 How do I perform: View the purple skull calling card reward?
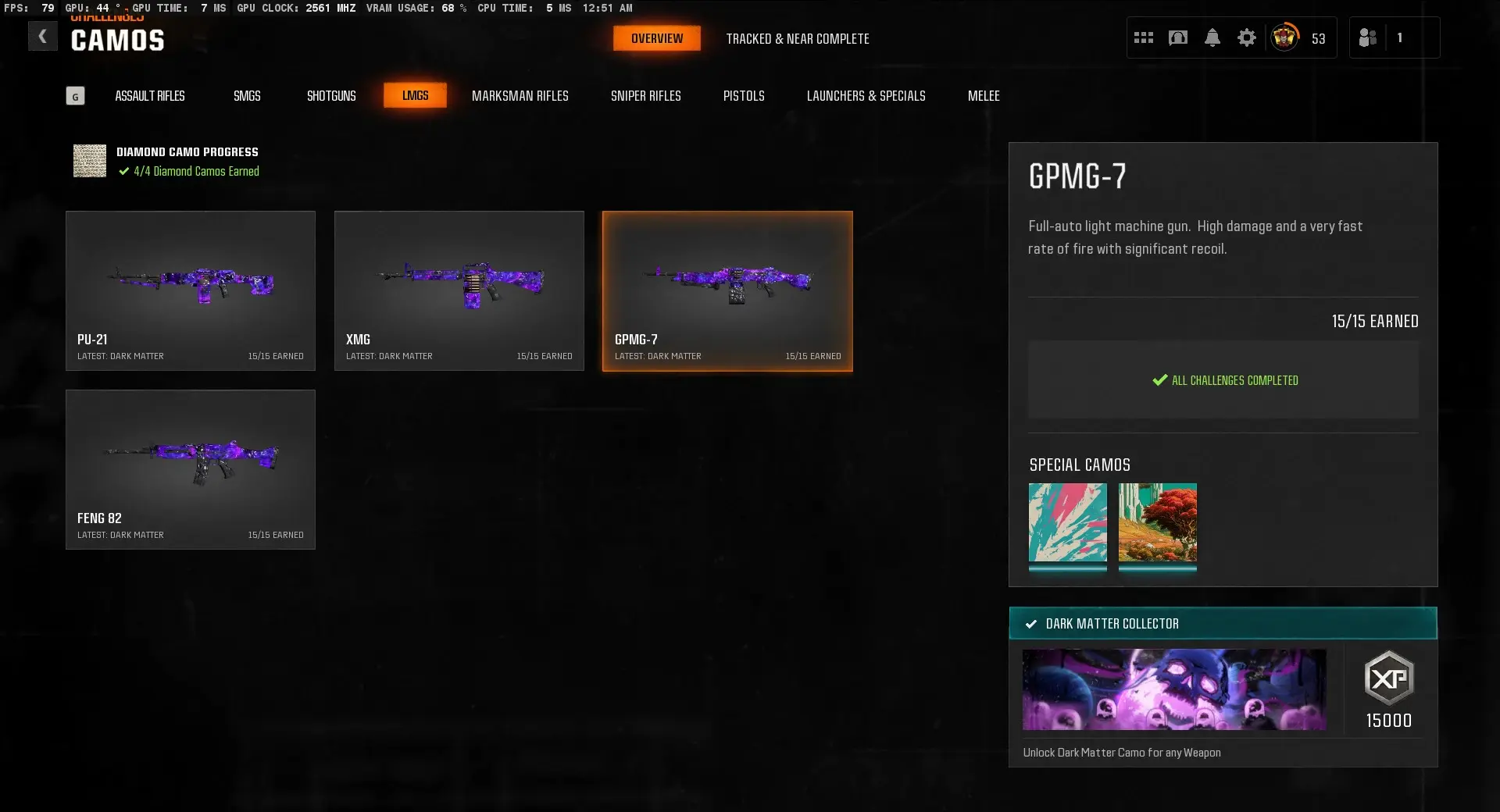point(1174,689)
